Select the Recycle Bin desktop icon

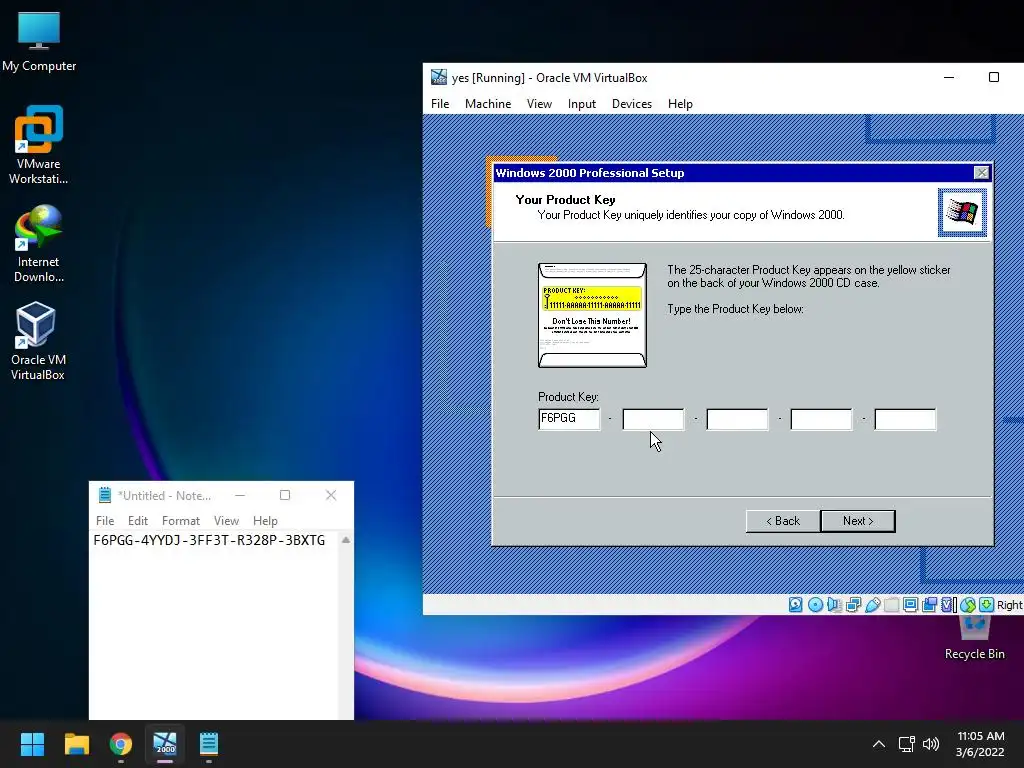tap(974, 637)
